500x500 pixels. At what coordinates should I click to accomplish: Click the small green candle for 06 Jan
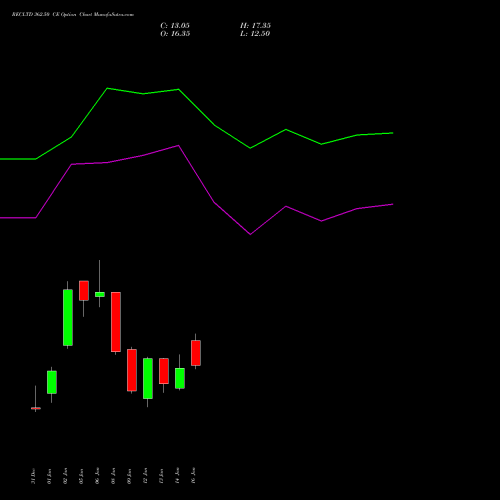pos(100,294)
